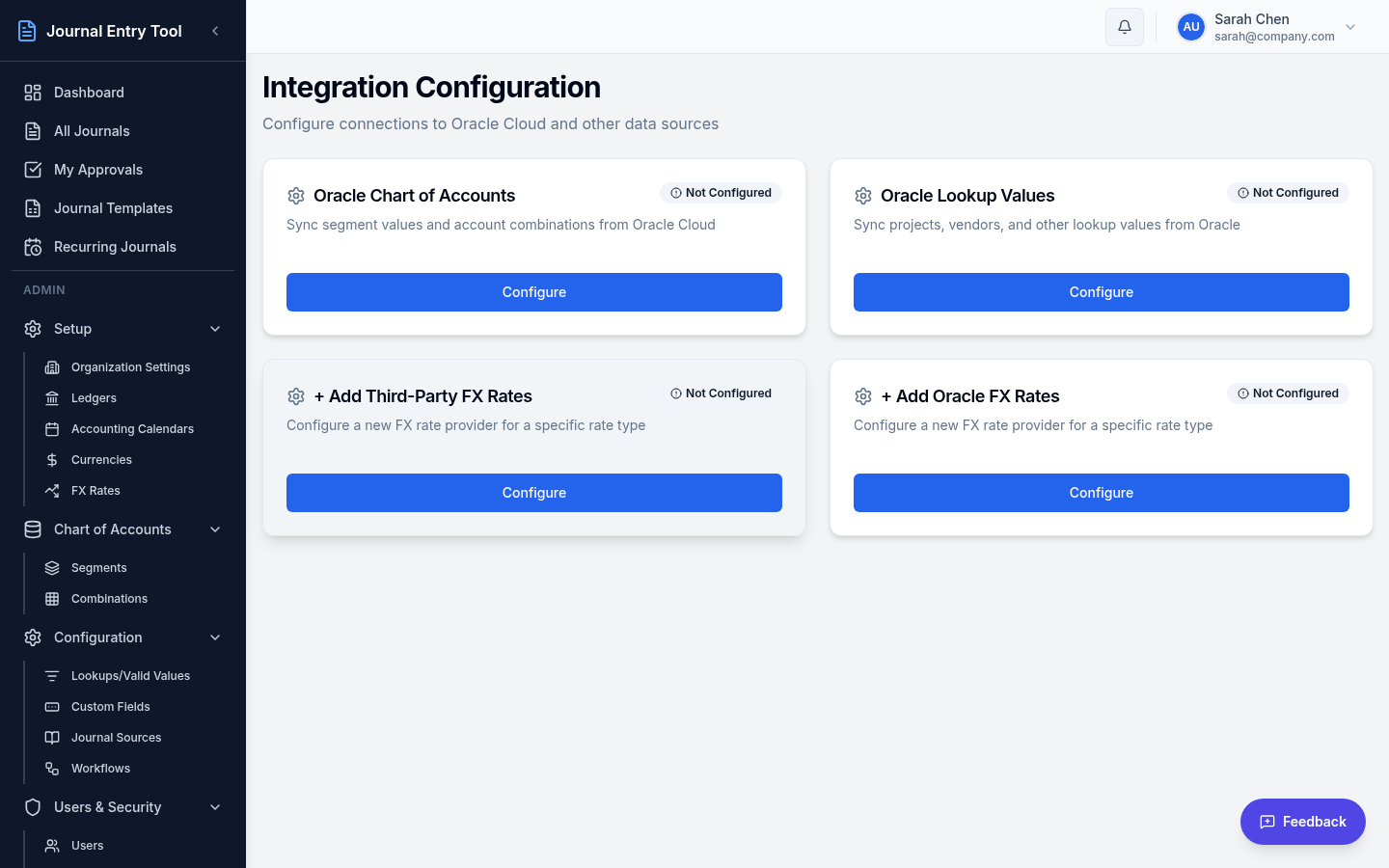Click the gear icon on Oracle Chart of Accounts
This screenshot has height=868, width=1389.
(296, 195)
